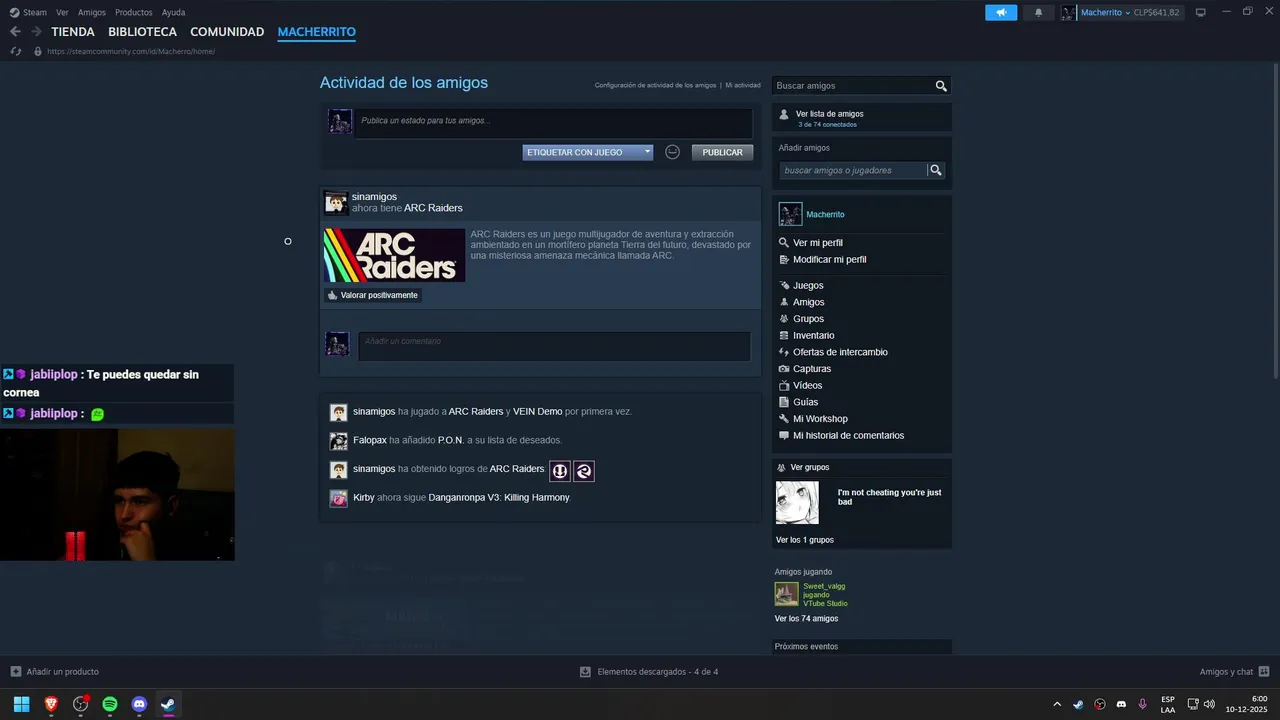The height and width of the screenshot is (720, 1280).
Task: Open Sweet_valgg friend playing entry
Action: coord(811,595)
